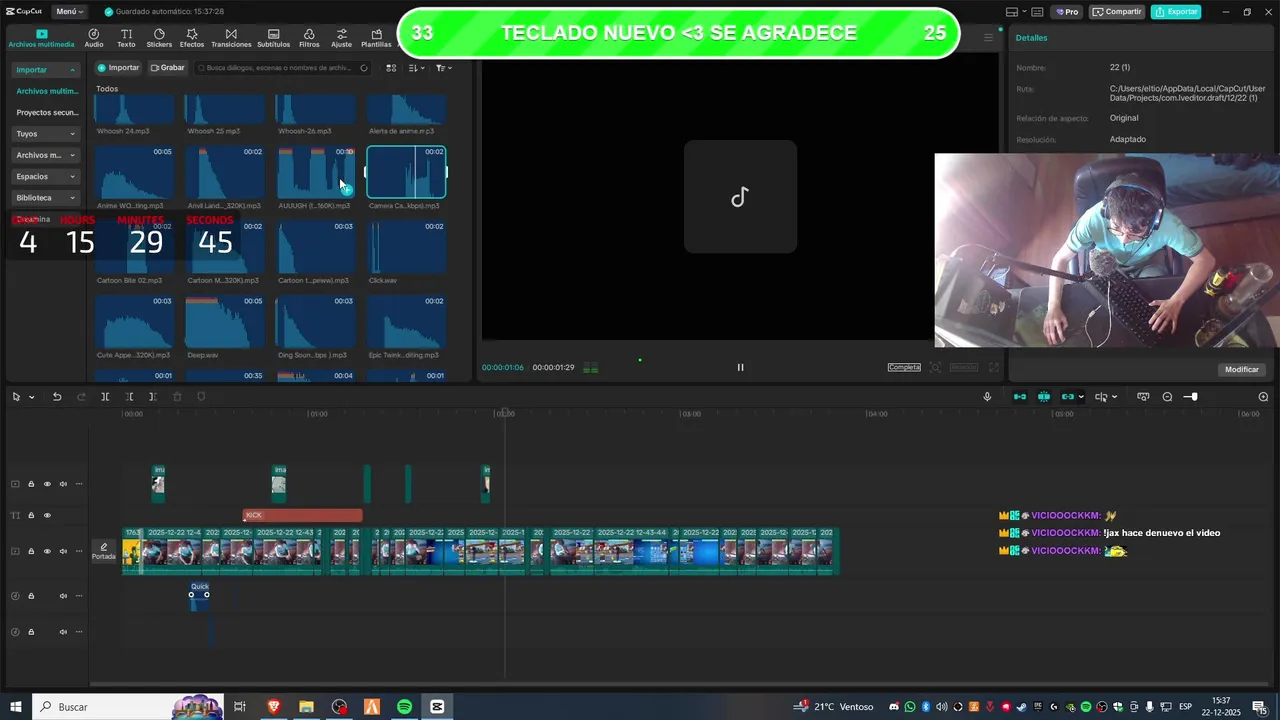Open the Plantillas tab

point(376,38)
